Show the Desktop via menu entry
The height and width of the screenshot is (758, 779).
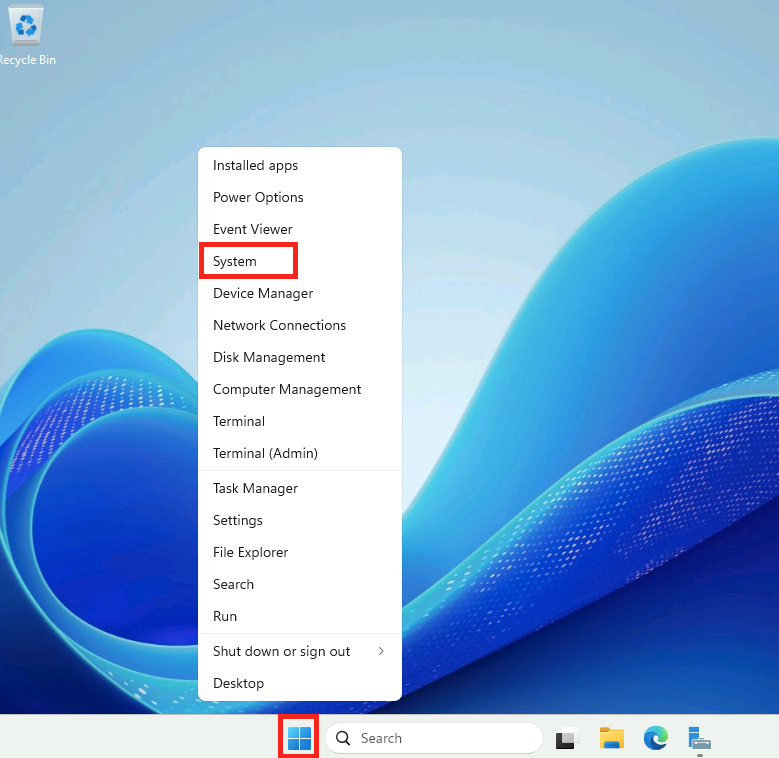click(x=300, y=683)
